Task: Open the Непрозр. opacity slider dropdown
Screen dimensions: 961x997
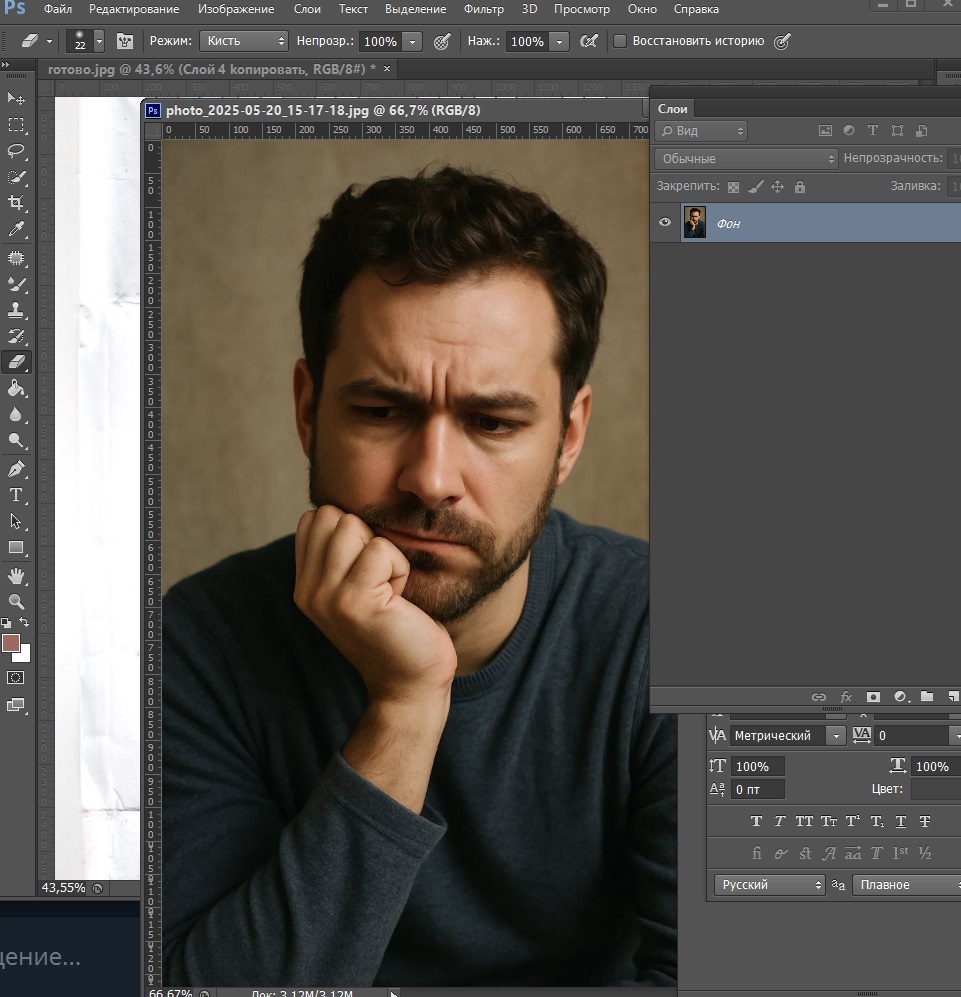Action: click(x=412, y=41)
